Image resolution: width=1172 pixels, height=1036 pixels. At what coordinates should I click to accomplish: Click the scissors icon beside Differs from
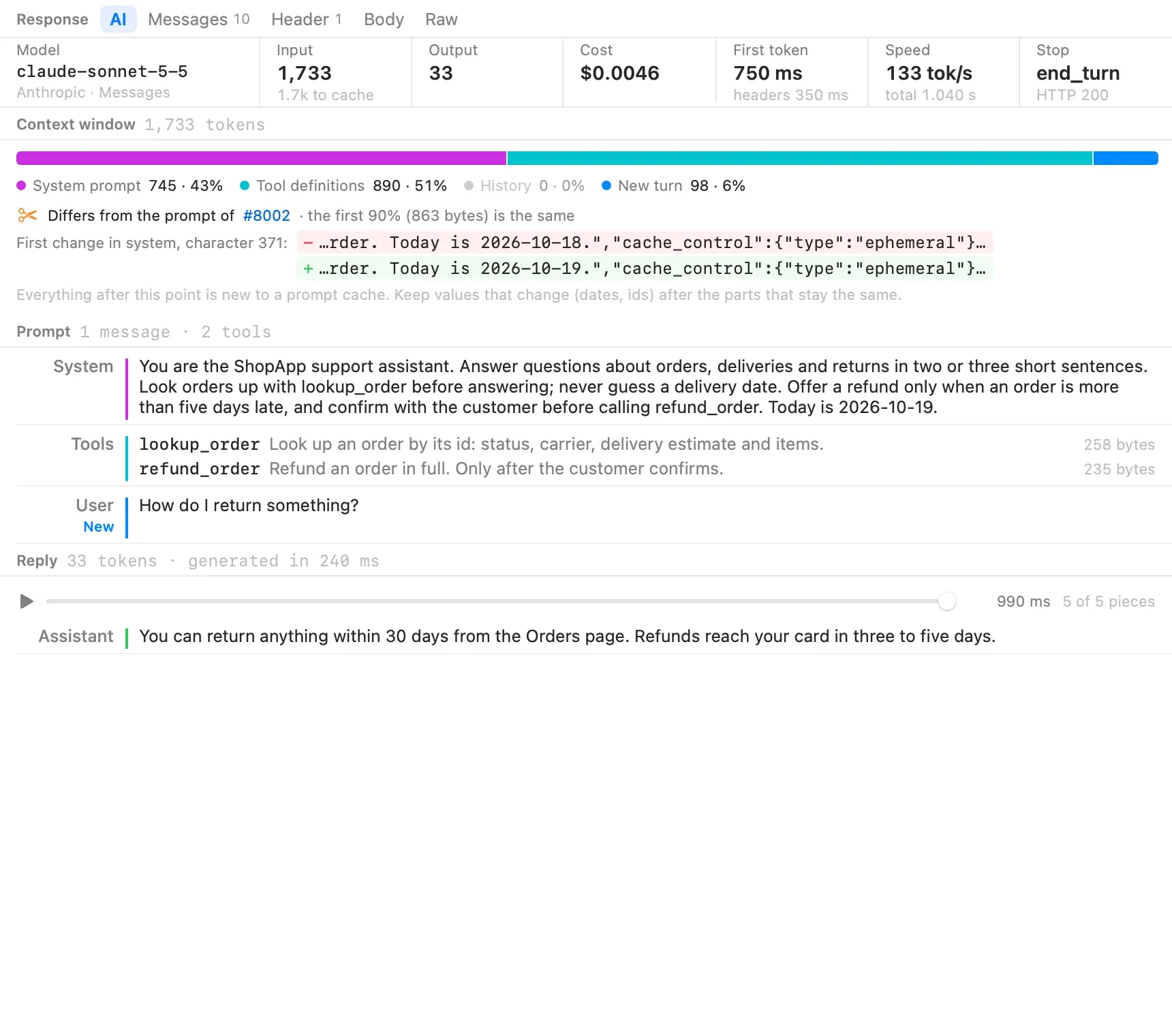(x=27, y=215)
